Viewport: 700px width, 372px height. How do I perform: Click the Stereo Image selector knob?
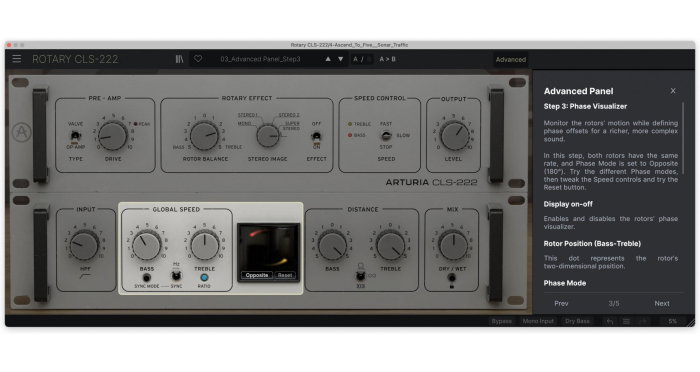[268, 136]
